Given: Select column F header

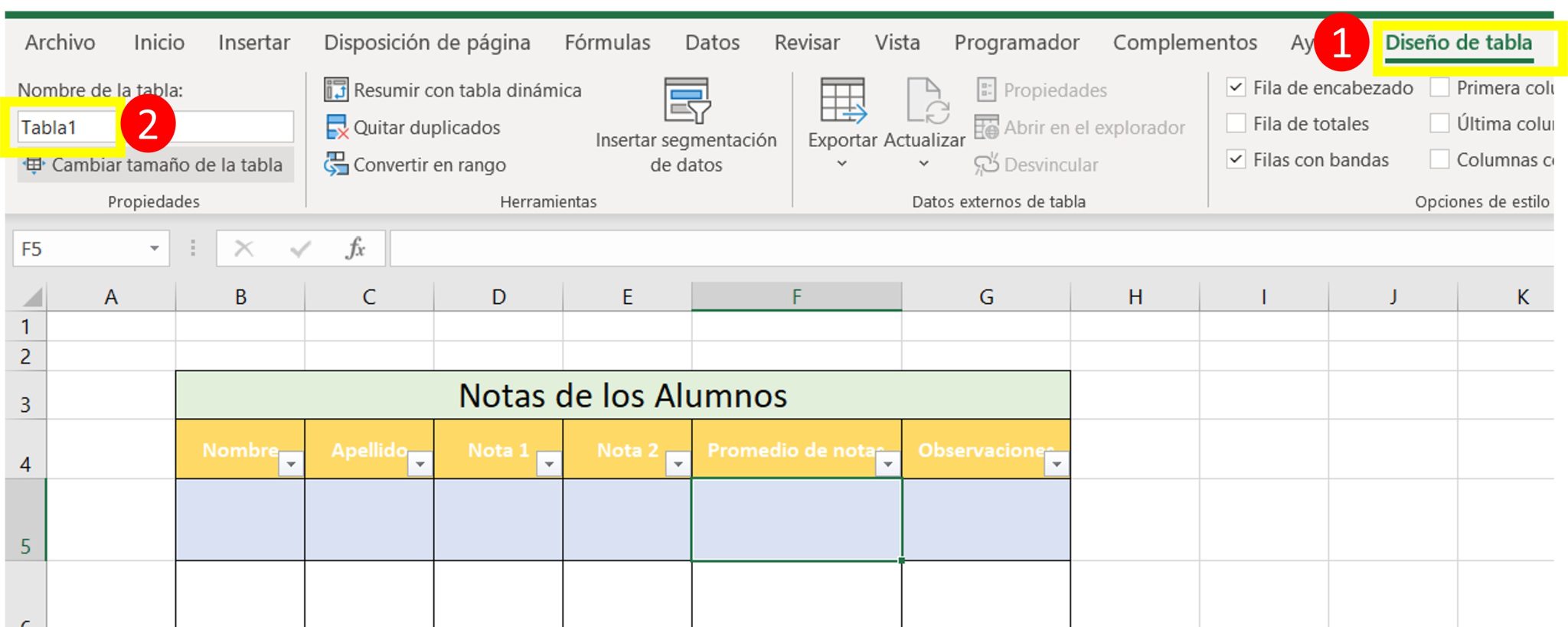Looking at the screenshot, I should pyautogui.click(x=796, y=297).
